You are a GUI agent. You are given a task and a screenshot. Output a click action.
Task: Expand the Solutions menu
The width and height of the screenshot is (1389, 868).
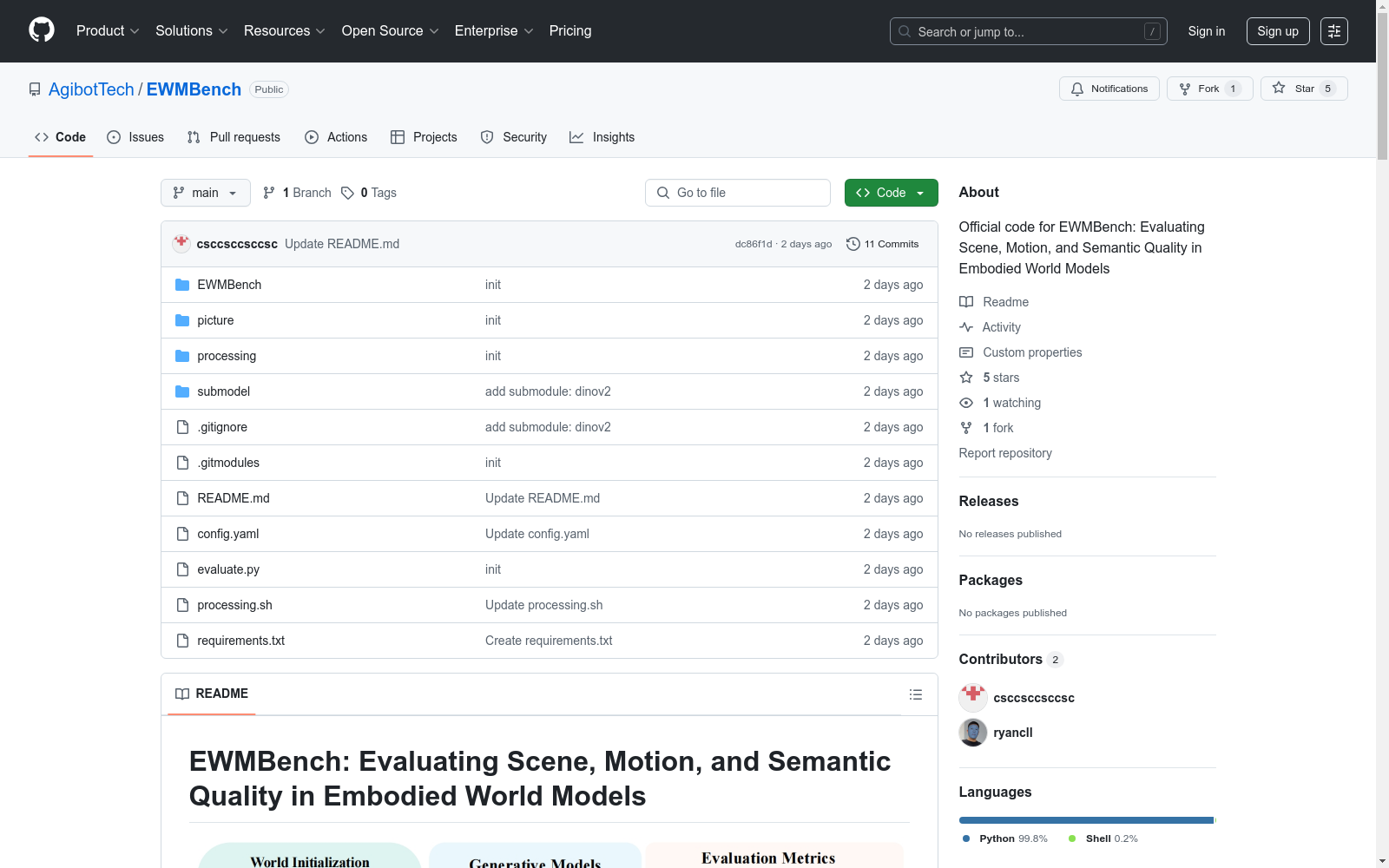(192, 31)
